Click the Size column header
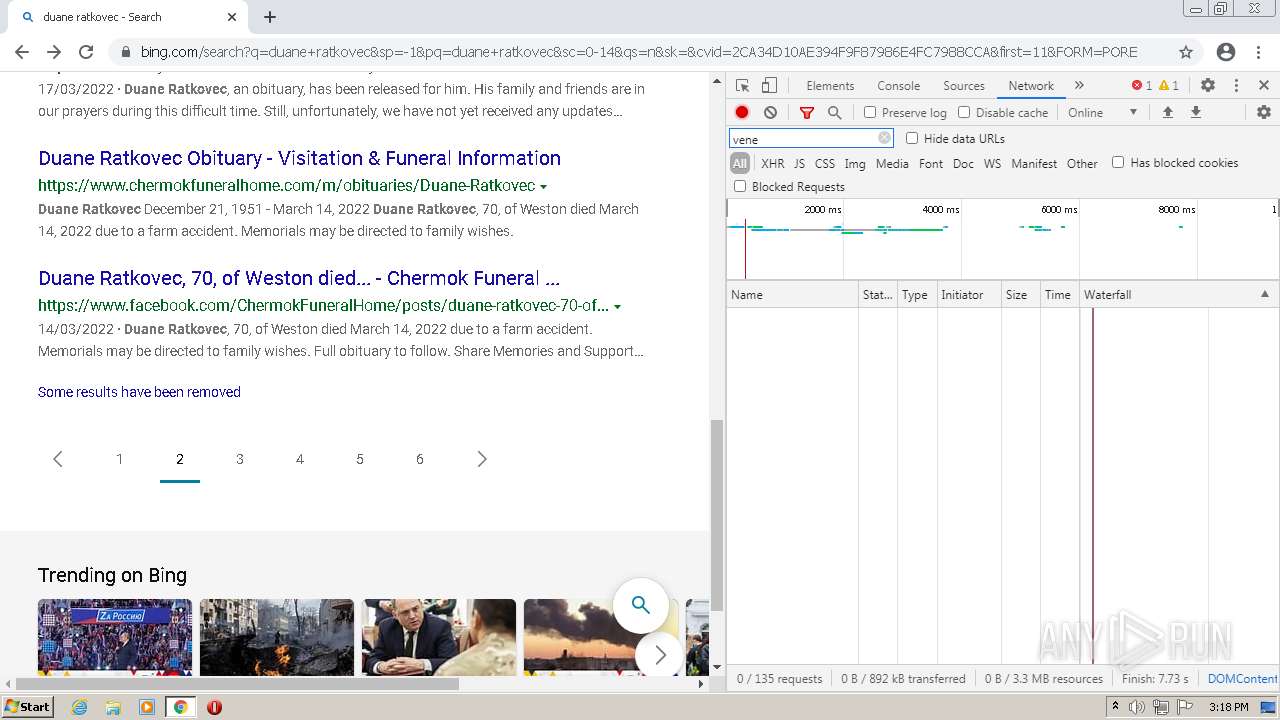The width and height of the screenshot is (1280, 720). pos(1020,295)
